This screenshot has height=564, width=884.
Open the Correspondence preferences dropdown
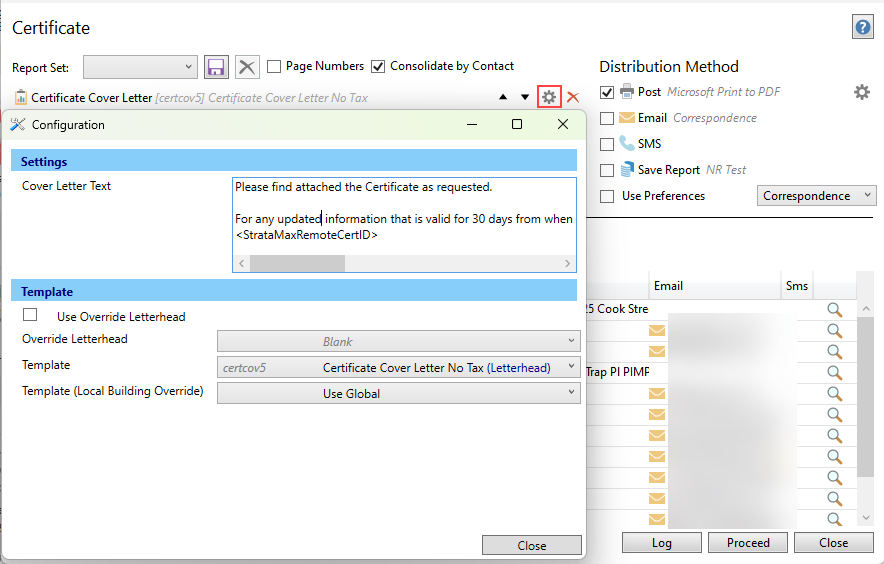click(x=816, y=196)
